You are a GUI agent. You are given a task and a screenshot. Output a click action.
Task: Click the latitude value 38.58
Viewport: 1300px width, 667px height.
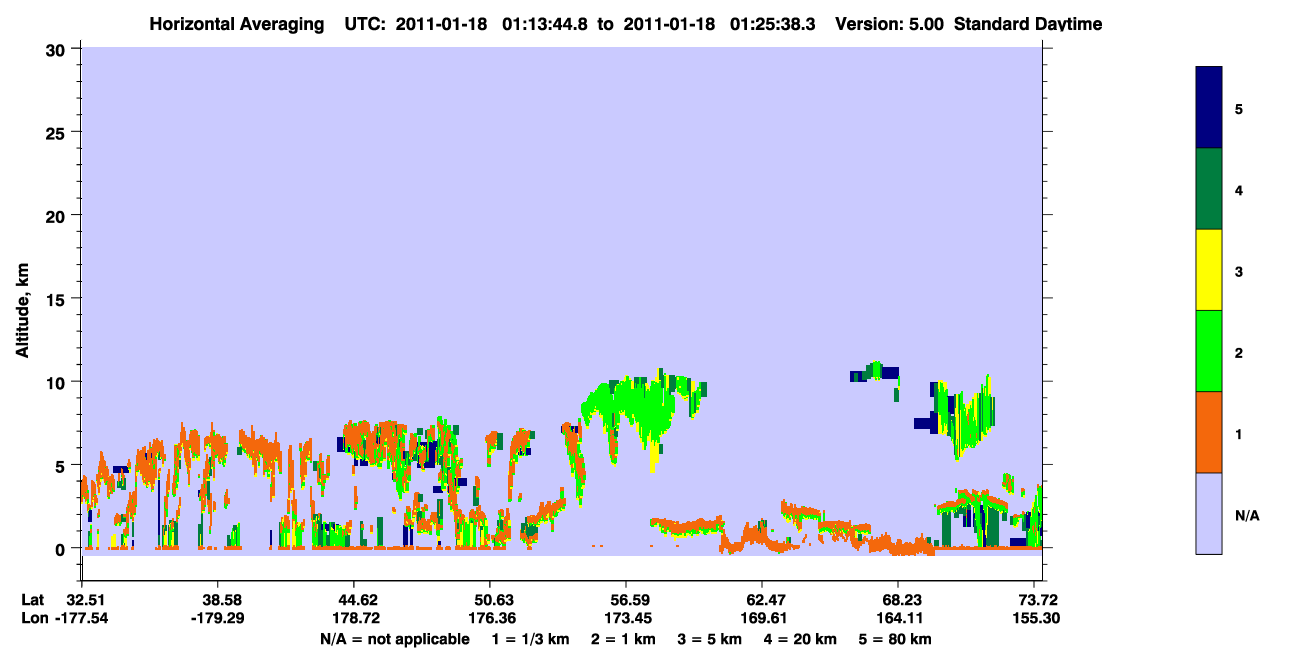click(x=218, y=600)
